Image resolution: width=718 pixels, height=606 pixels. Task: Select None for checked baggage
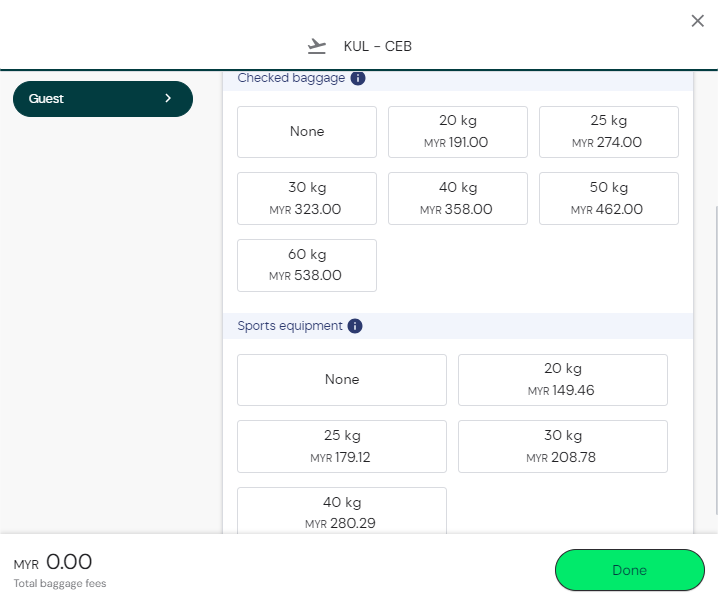[307, 132]
